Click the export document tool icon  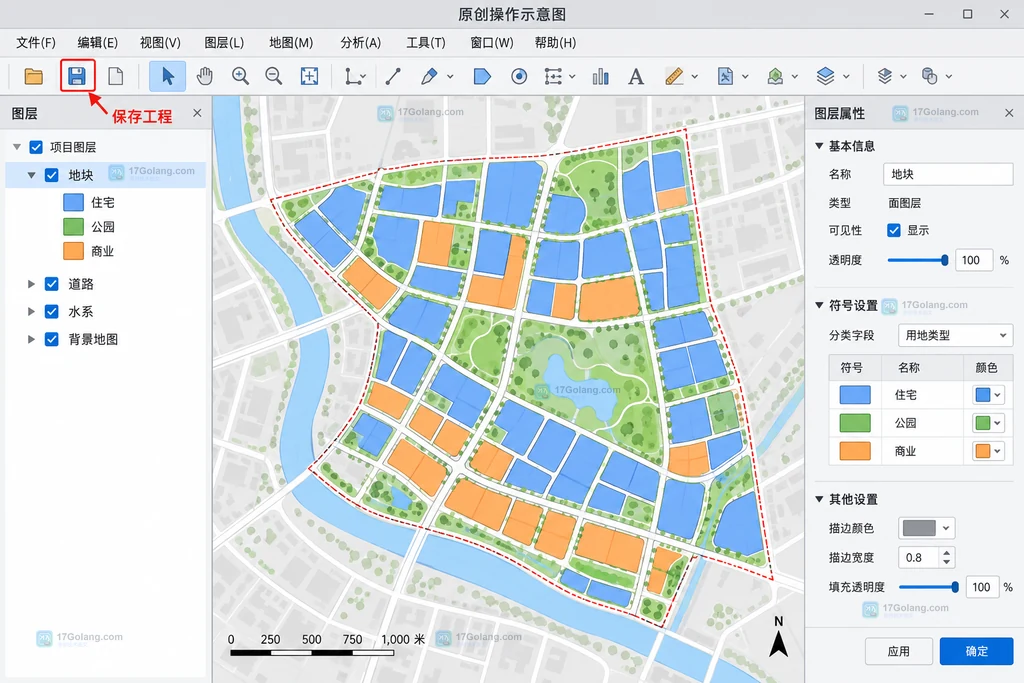click(x=725, y=76)
